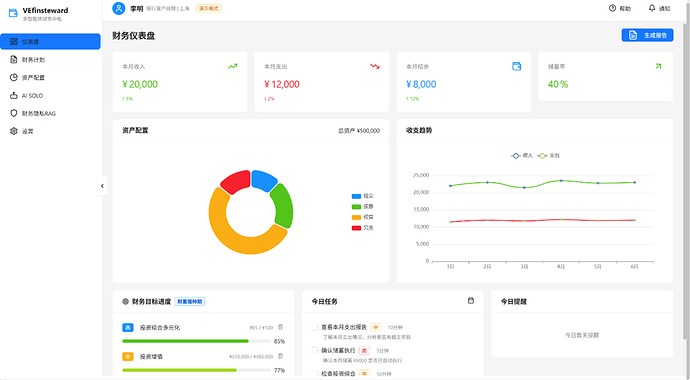
Task: Click the document icon inside 生成报告 button
Action: pyautogui.click(x=633, y=35)
